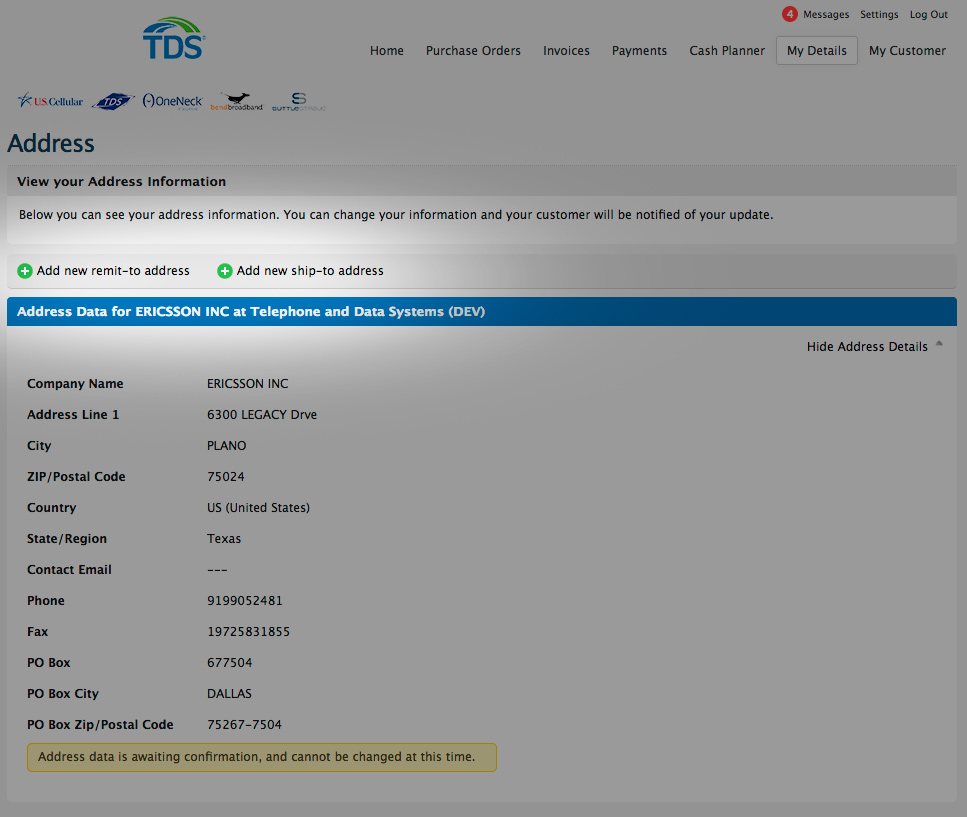This screenshot has height=817, width=967.
Task: Select the PO Box zip 75267-7504
Action: pyautogui.click(x=244, y=725)
